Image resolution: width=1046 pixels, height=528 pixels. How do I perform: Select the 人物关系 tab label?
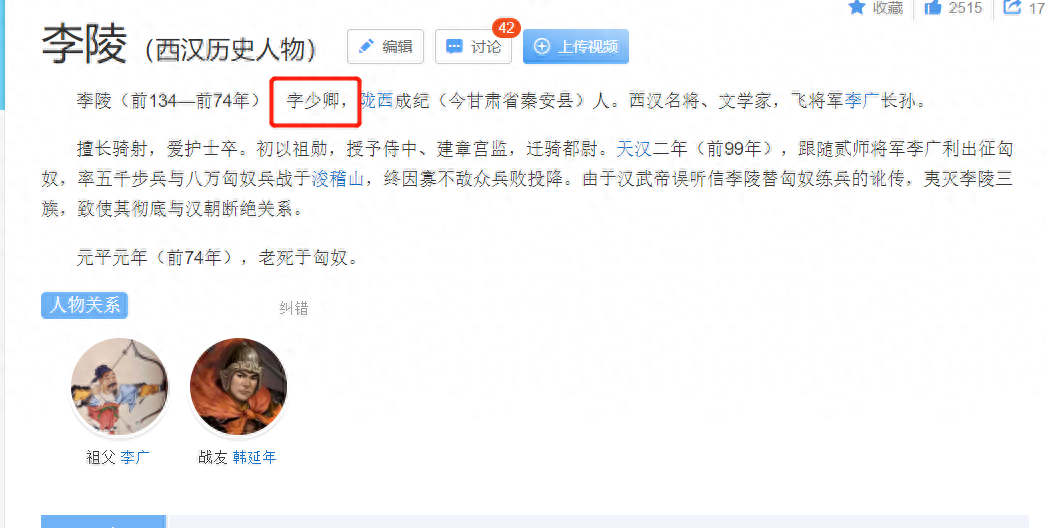(84, 305)
